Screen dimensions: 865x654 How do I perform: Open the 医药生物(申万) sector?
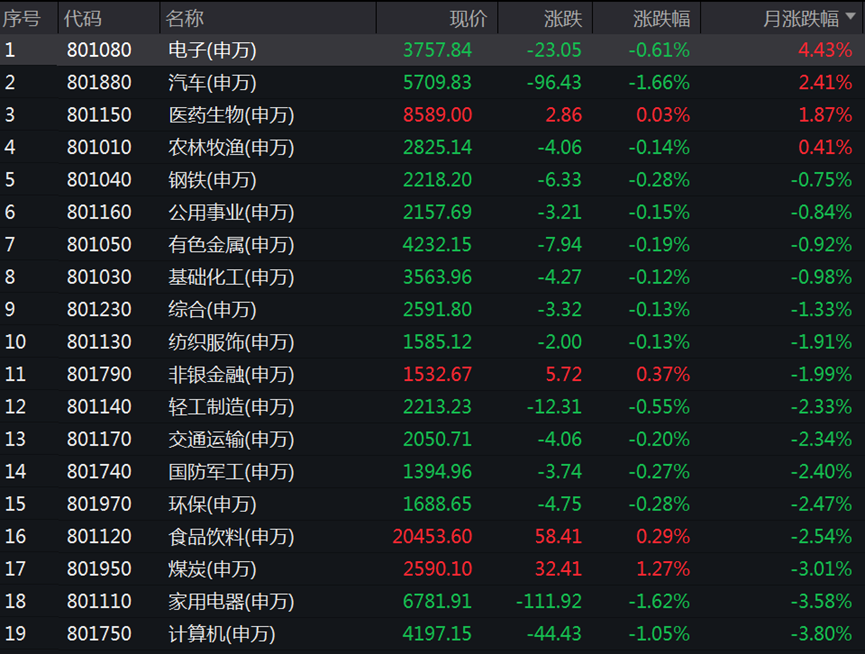pyautogui.click(x=231, y=115)
